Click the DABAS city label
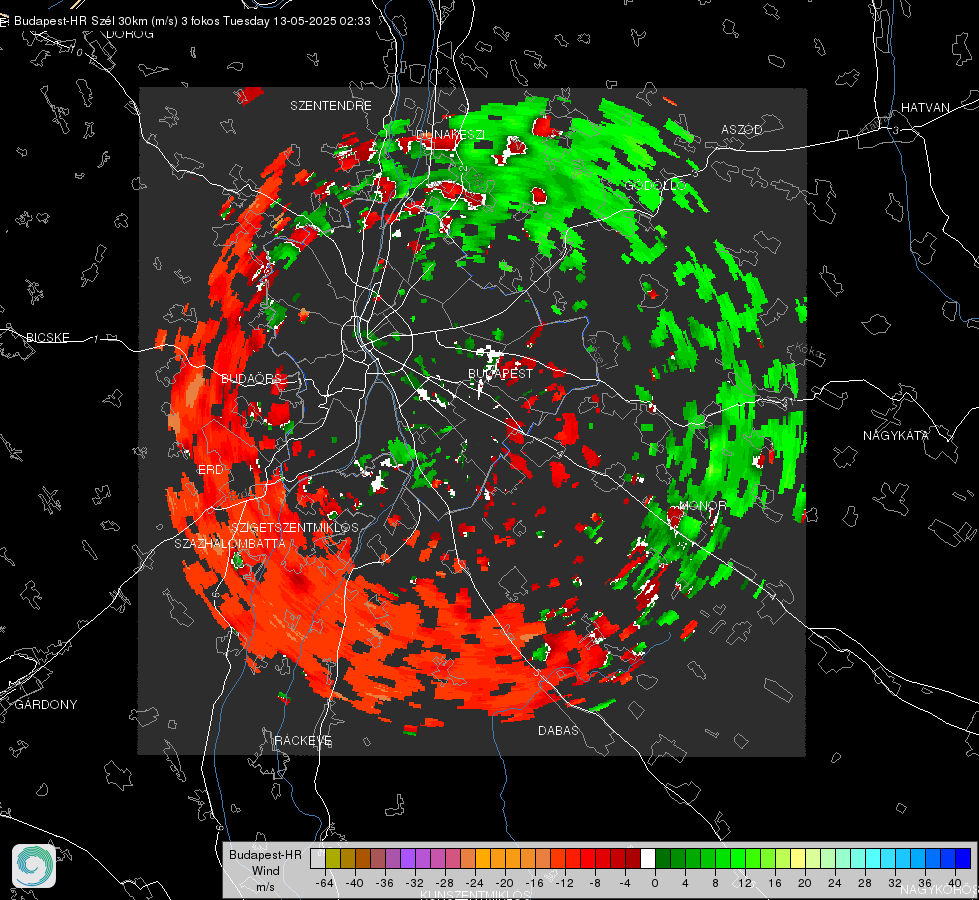Image resolution: width=979 pixels, height=900 pixels. [x=558, y=730]
